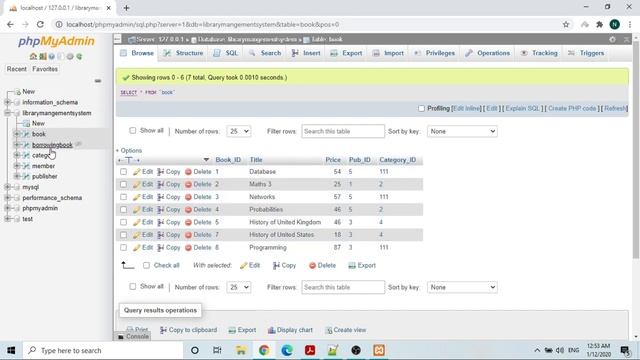Viewport: 640px width, 360px height.
Task: Open Microsoft Edge from the taskbar
Action: (x=287, y=350)
